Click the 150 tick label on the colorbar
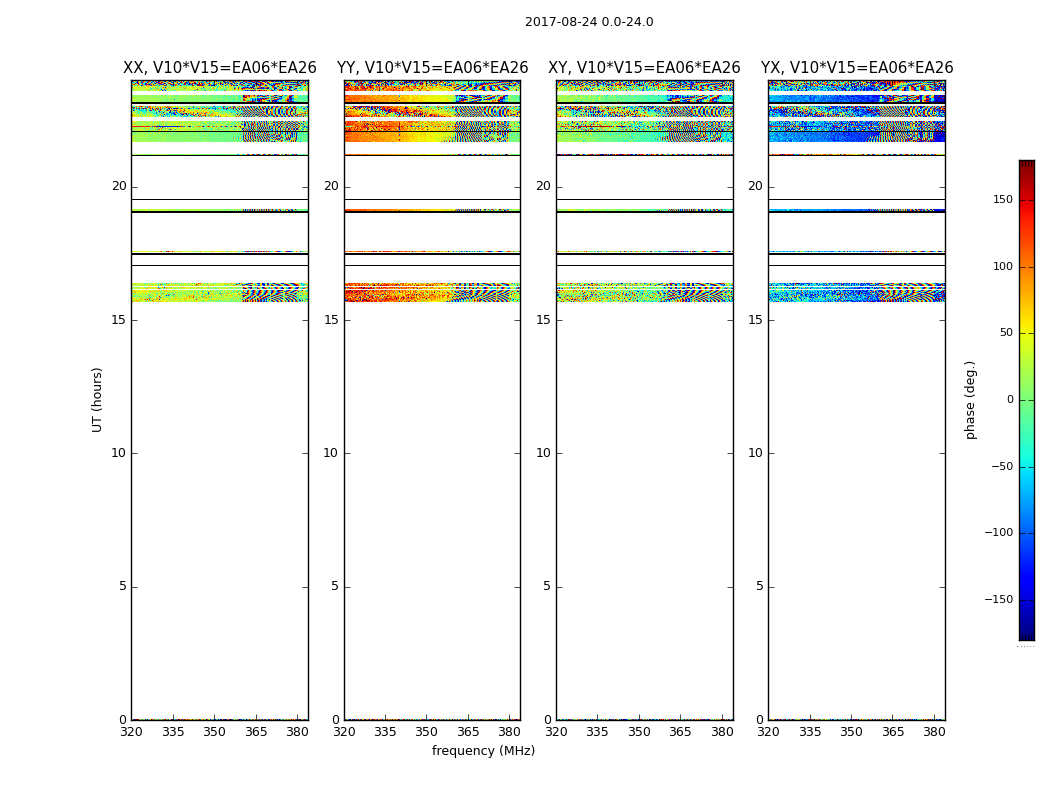The height and width of the screenshot is (800, 1050). pyautogui.click(x=1003, y=200)
